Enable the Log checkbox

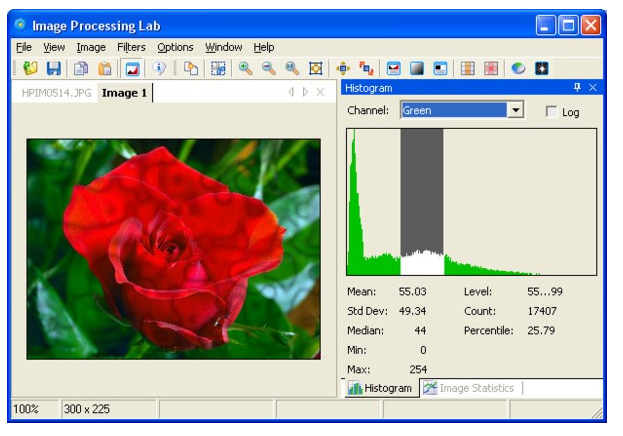tap(551, 112)
